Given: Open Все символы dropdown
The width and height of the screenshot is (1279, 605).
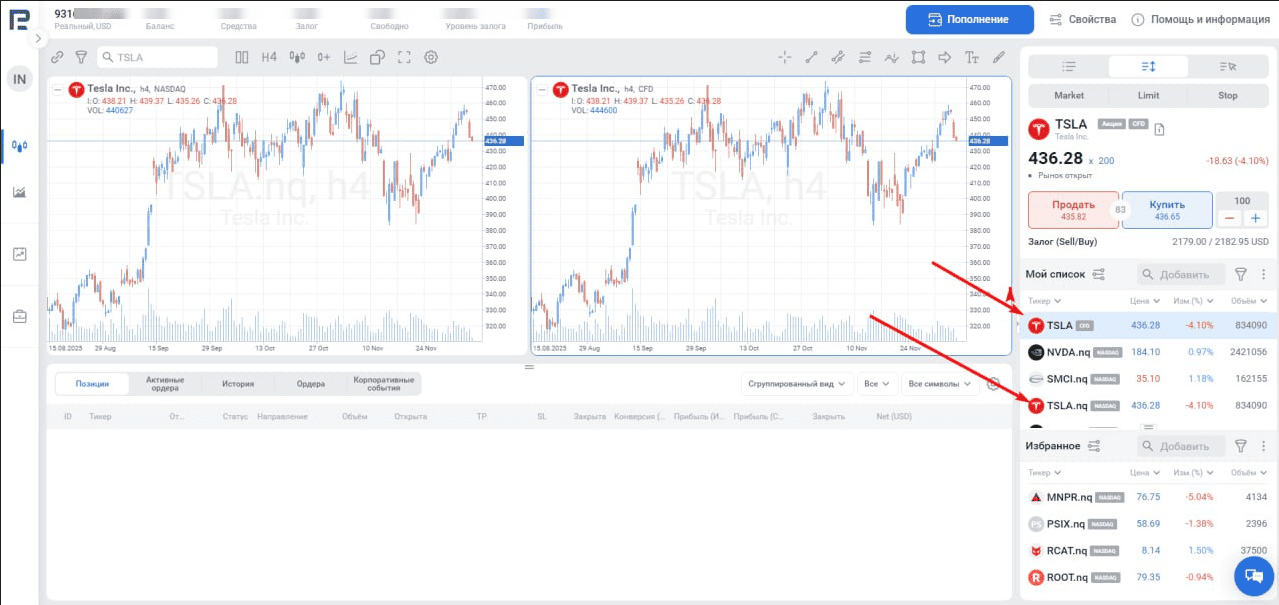Looking at the screenshot, I should (x=940, y=383).
